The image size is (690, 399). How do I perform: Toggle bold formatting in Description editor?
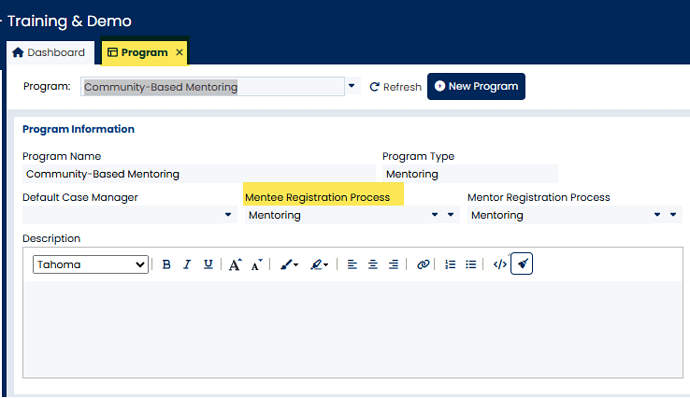(x=166, y=264)
